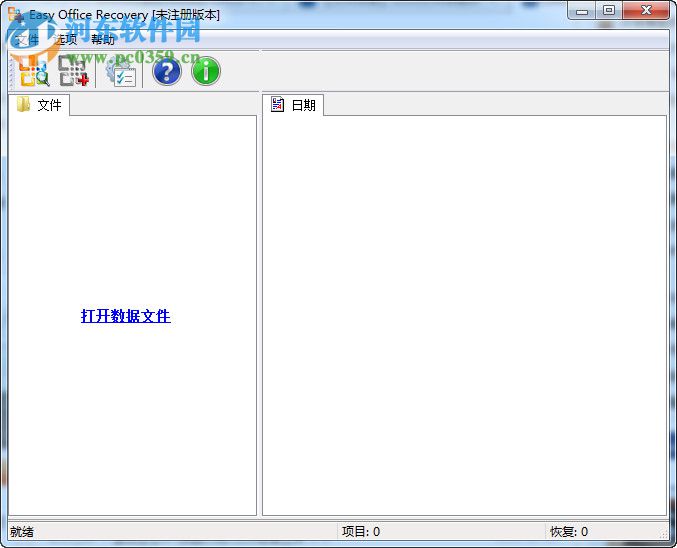
Task: Click the green info about icon
Action: (206, 71)
